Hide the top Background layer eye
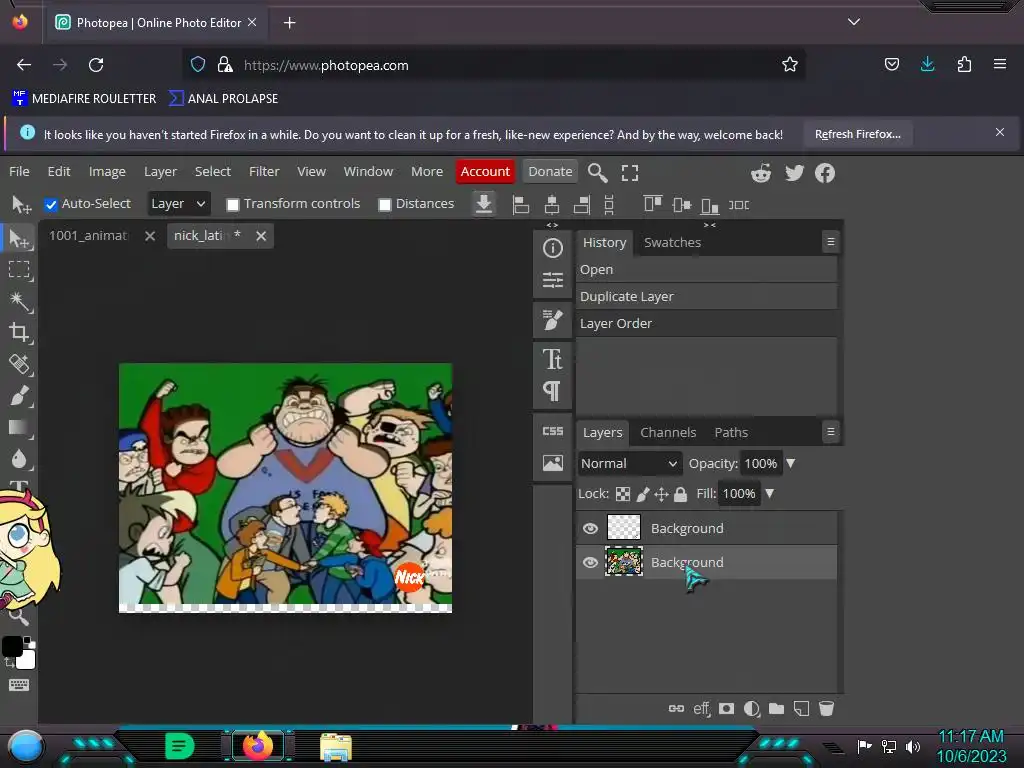Screen dimensions: 1024x768 click(590, 528)
